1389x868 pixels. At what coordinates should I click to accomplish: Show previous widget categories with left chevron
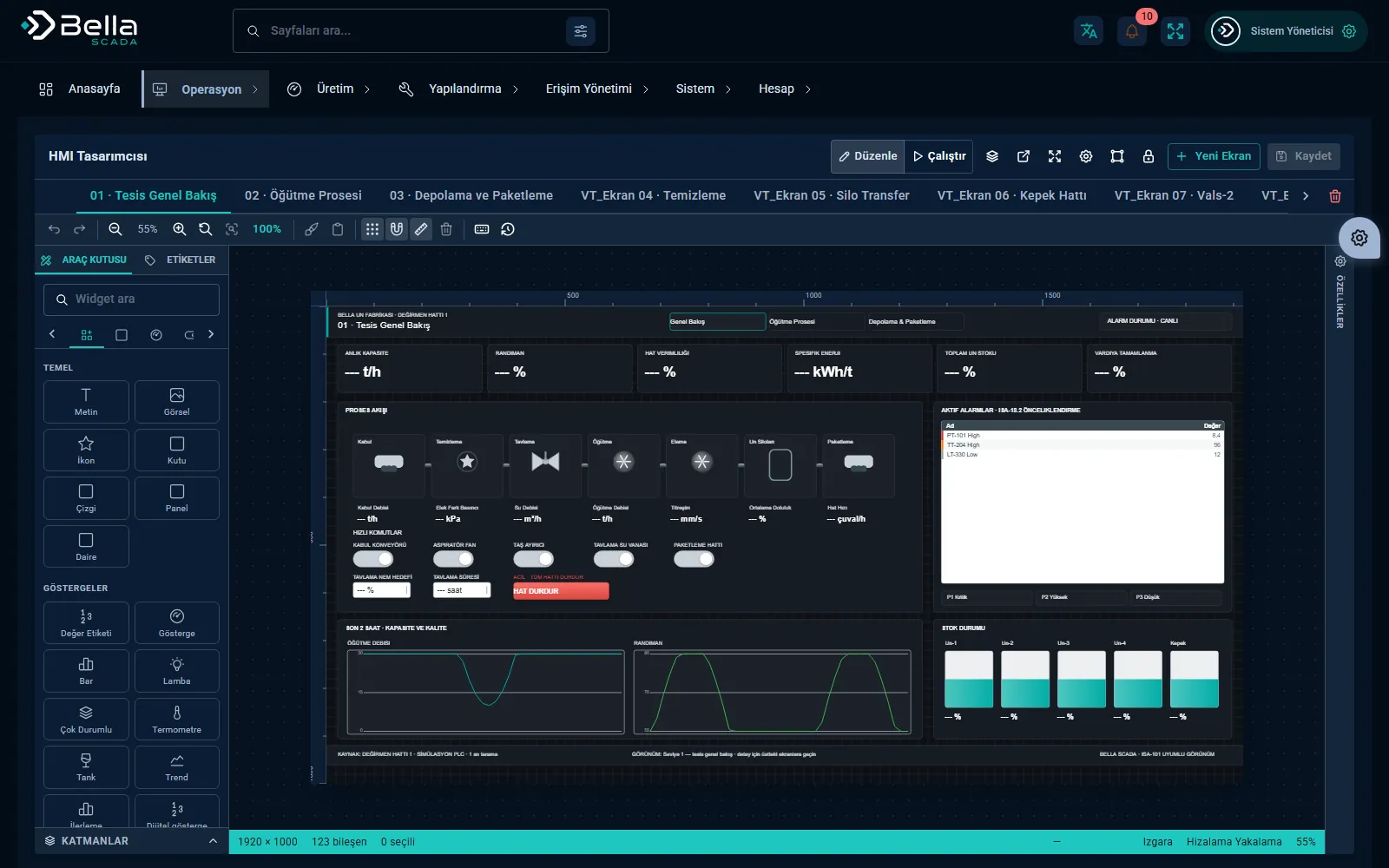(52, 334)
